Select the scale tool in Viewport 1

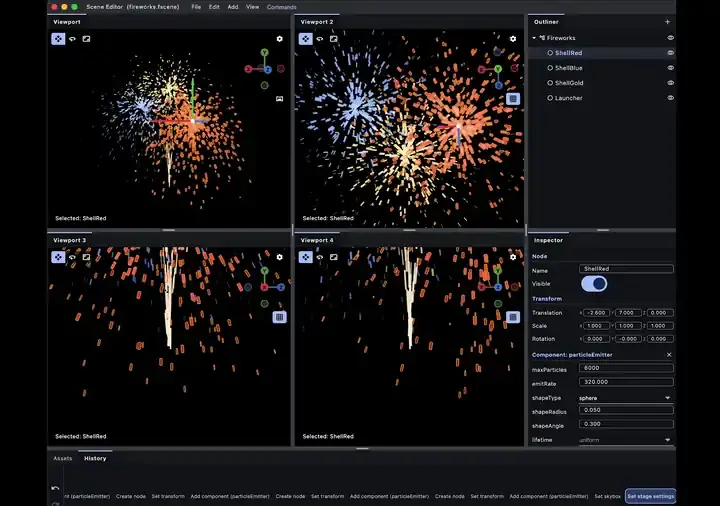tap(86, 39)
